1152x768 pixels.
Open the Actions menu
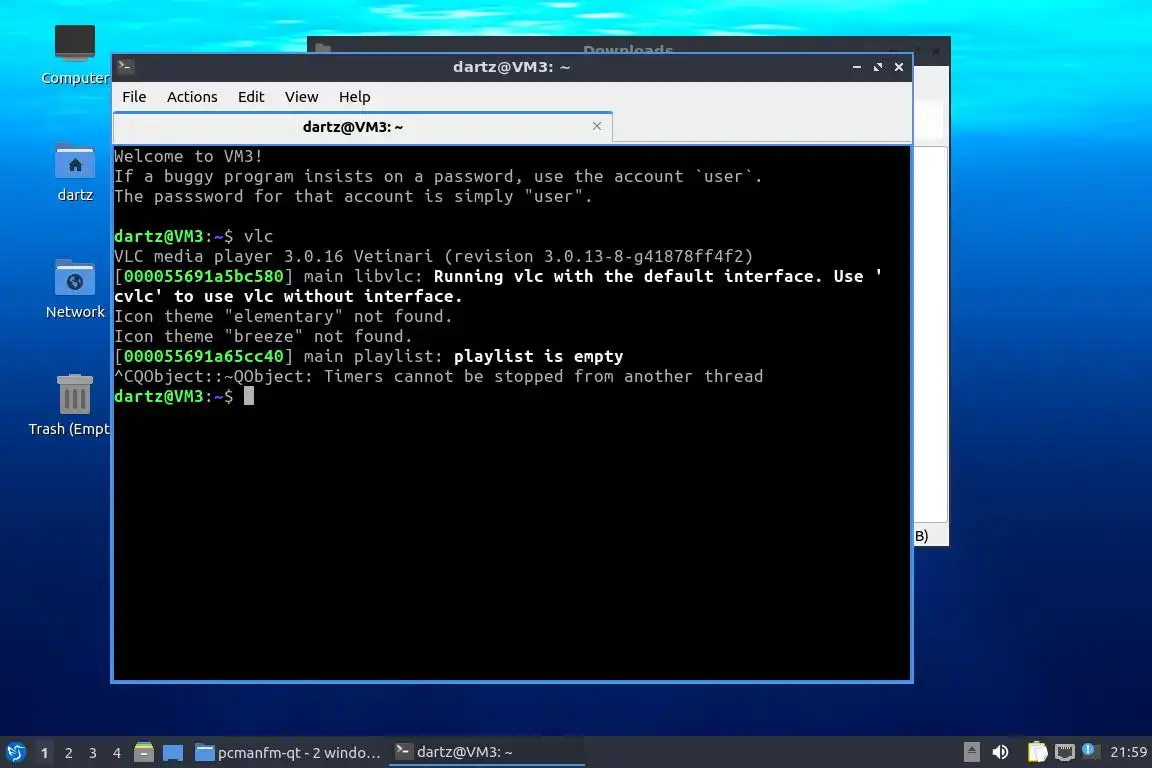(192, 97)
